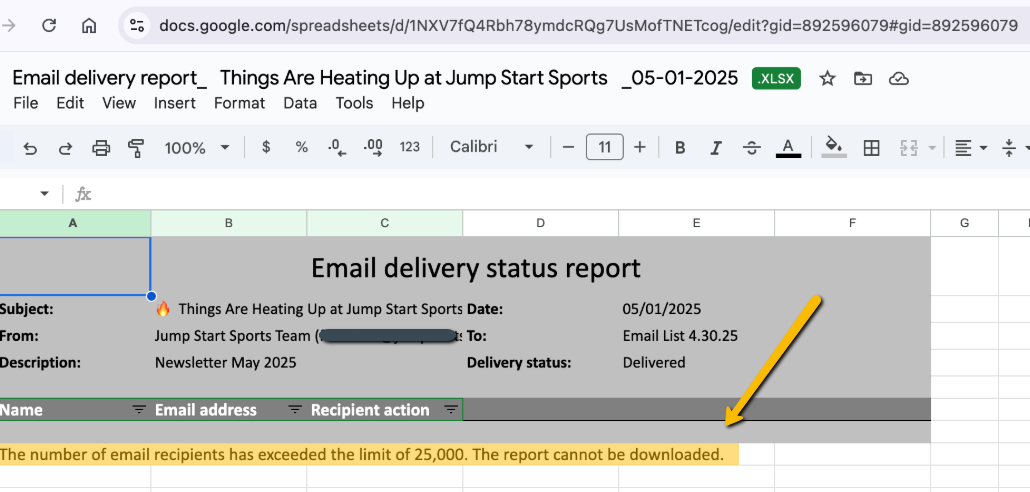
Task: Click the document title to rename
Action: (x=375, y=78)
